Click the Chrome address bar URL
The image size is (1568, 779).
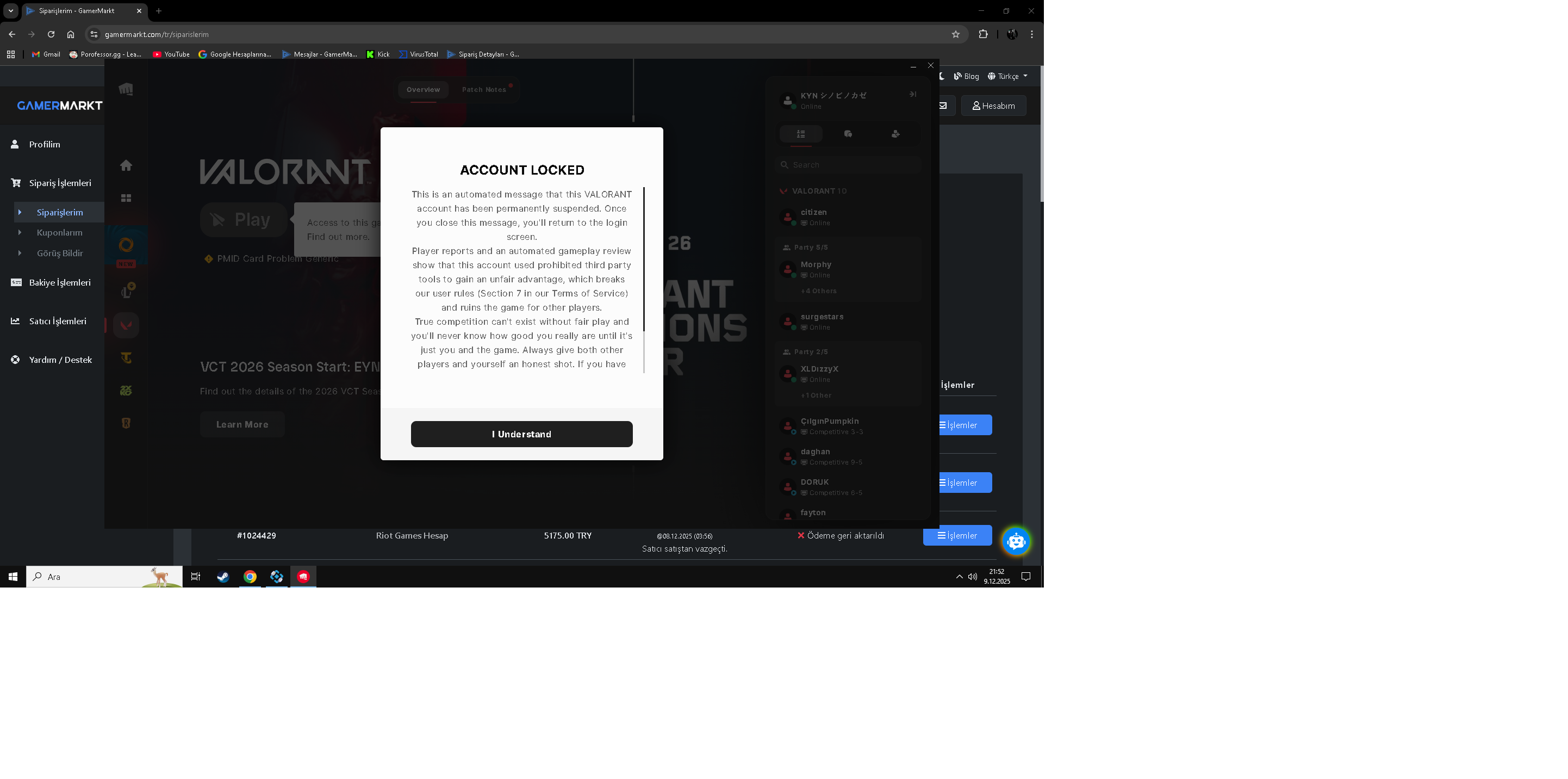(157, 35)
